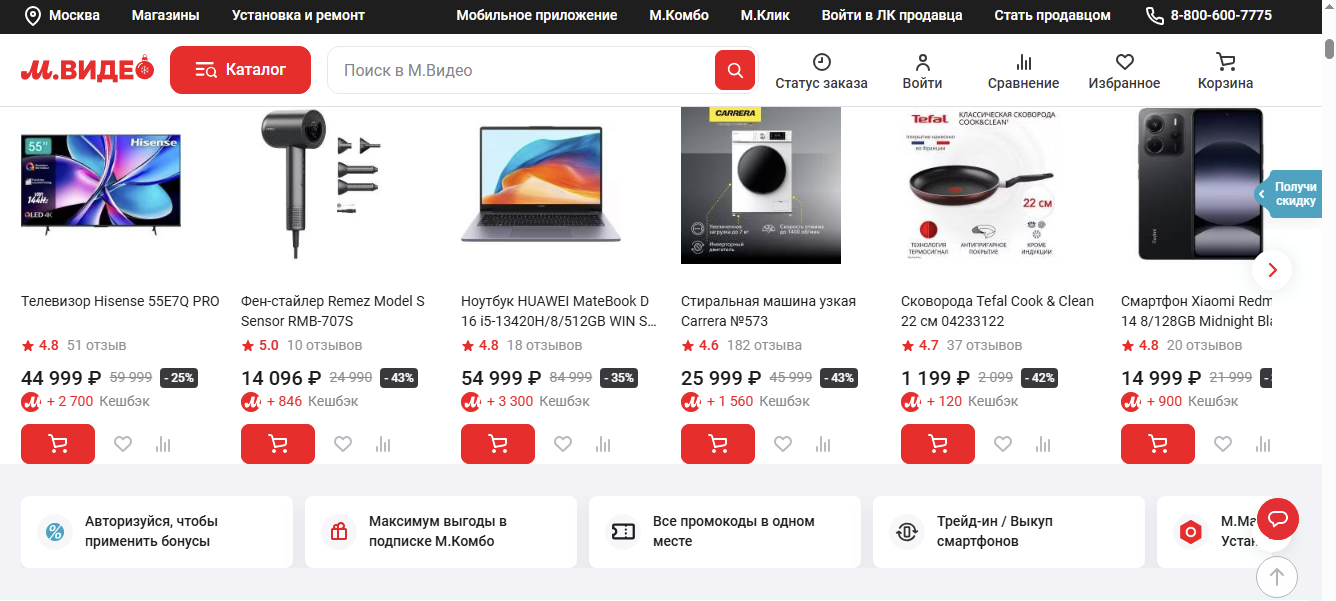Go to М.Комбо top menu item

coord(679,15)
